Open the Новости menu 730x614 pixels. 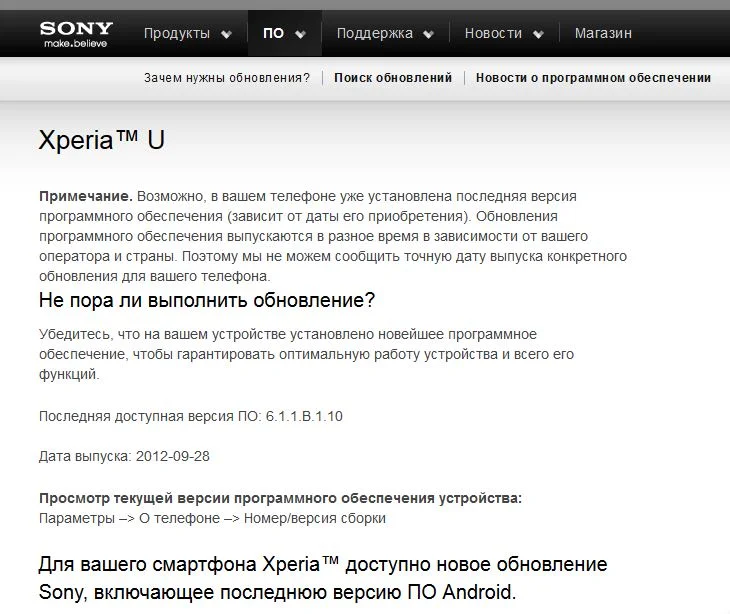[493, 33]
